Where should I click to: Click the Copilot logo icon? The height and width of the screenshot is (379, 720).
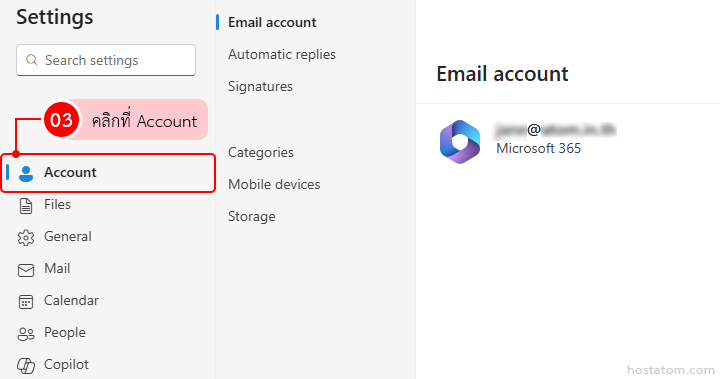pyautogui.click(x=26, y=366)
